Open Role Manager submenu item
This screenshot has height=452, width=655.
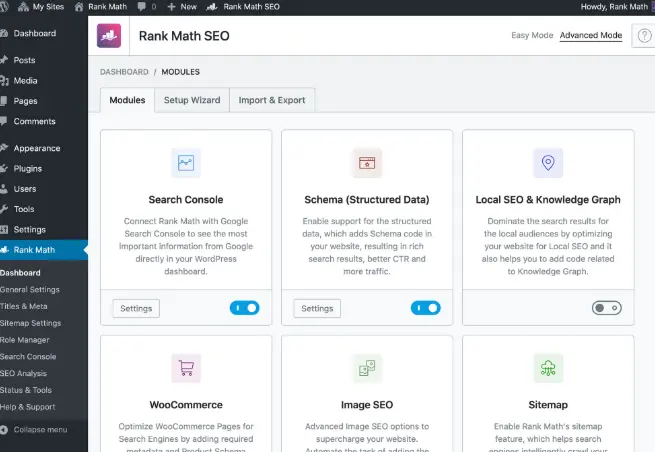click(25, 340)
